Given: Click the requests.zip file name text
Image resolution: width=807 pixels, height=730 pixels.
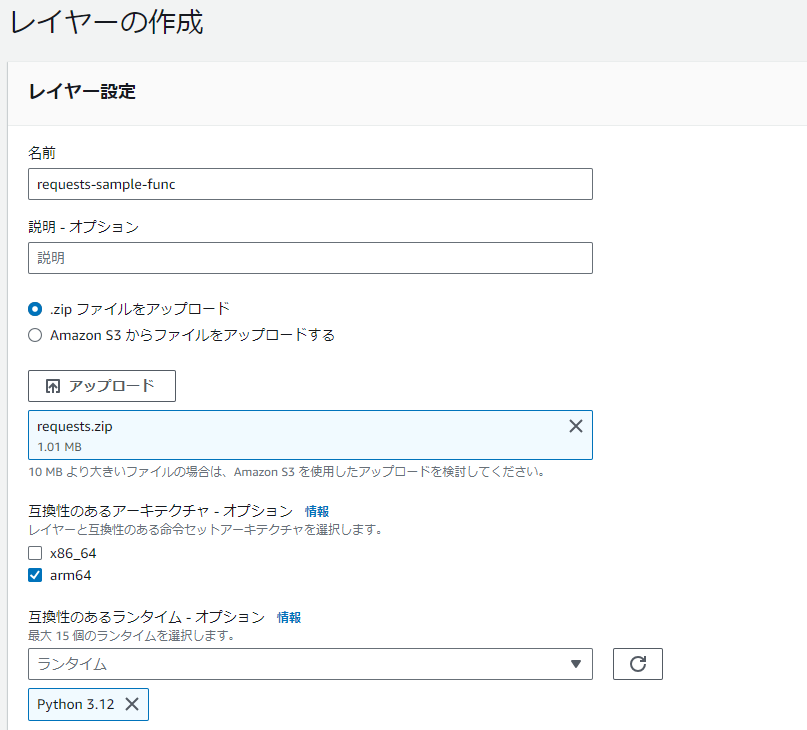Looking at the screenshot, I should [75, 426].
